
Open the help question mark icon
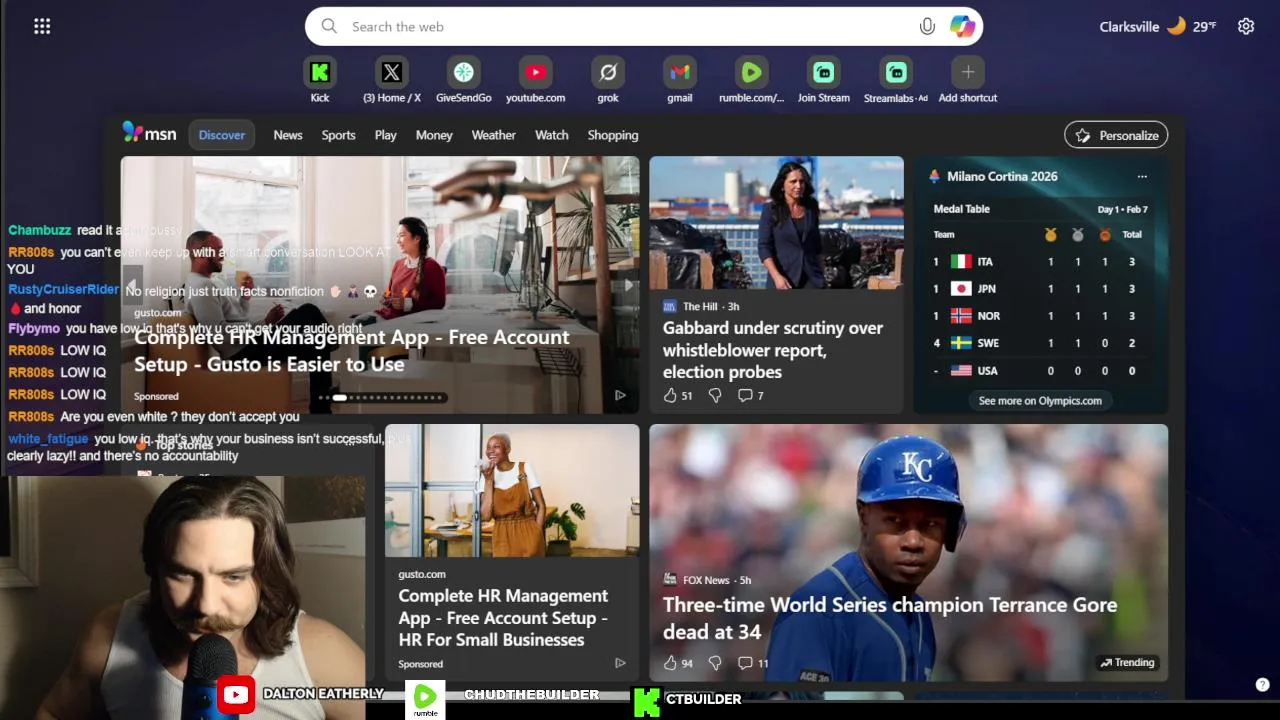click(x=1262, y=685)
